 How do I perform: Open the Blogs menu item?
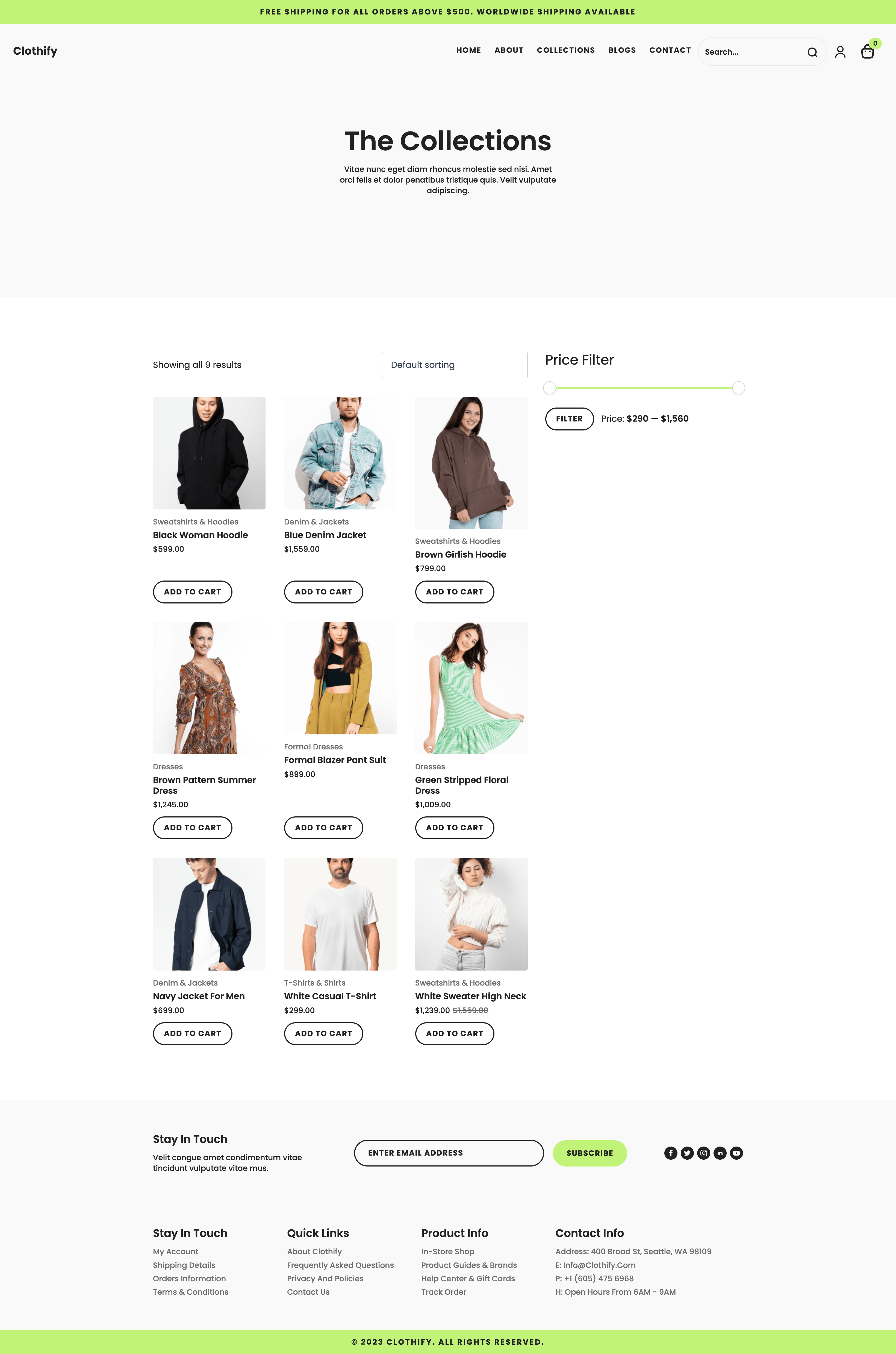[622, 50]
